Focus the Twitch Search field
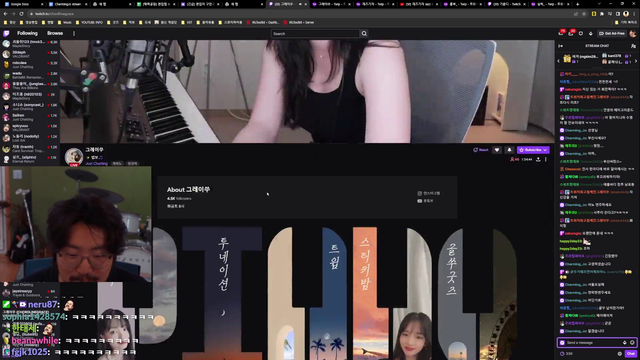This screenshot has width=640, height=360. pos(315,33)
